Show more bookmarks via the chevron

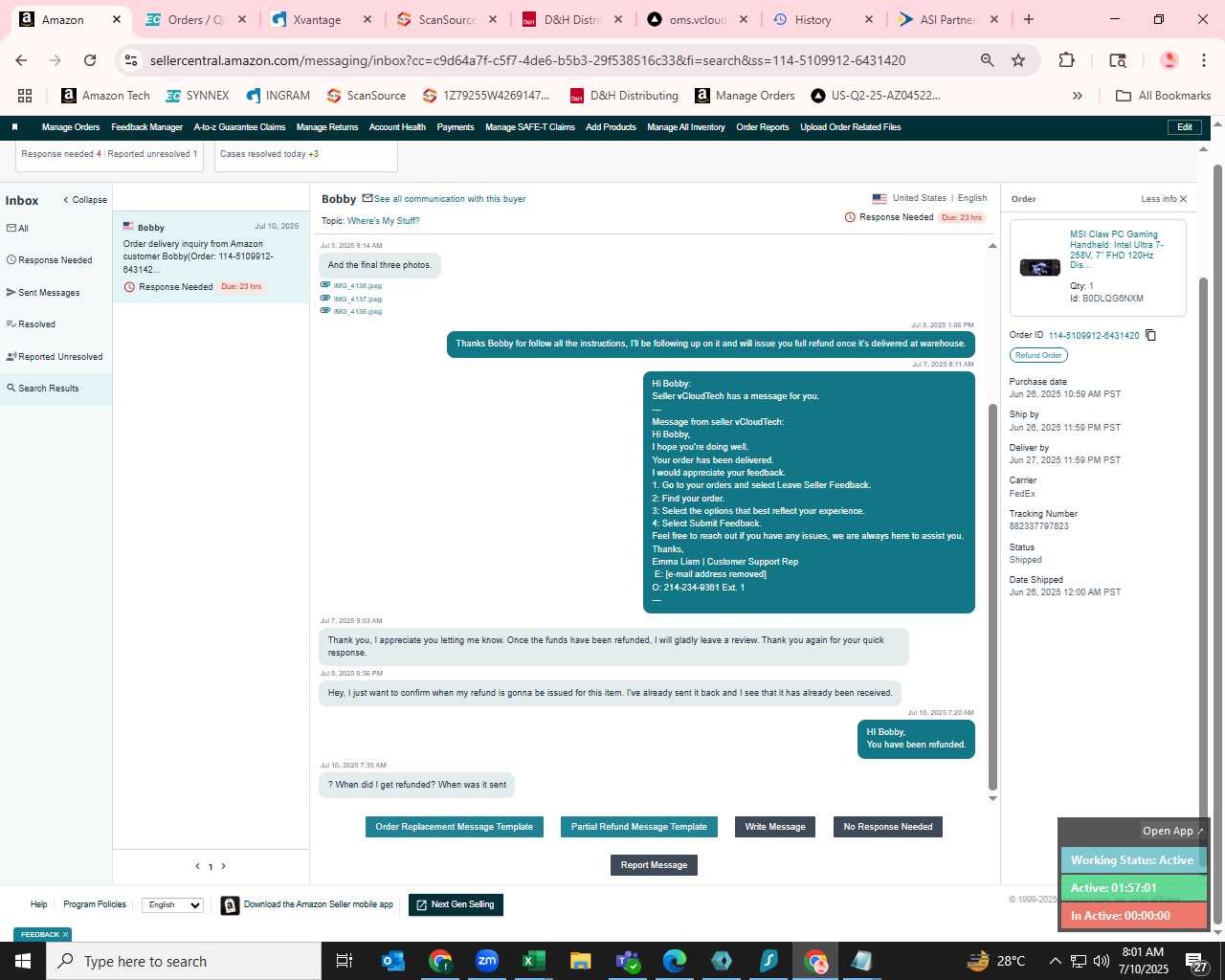coord(1078,96)
